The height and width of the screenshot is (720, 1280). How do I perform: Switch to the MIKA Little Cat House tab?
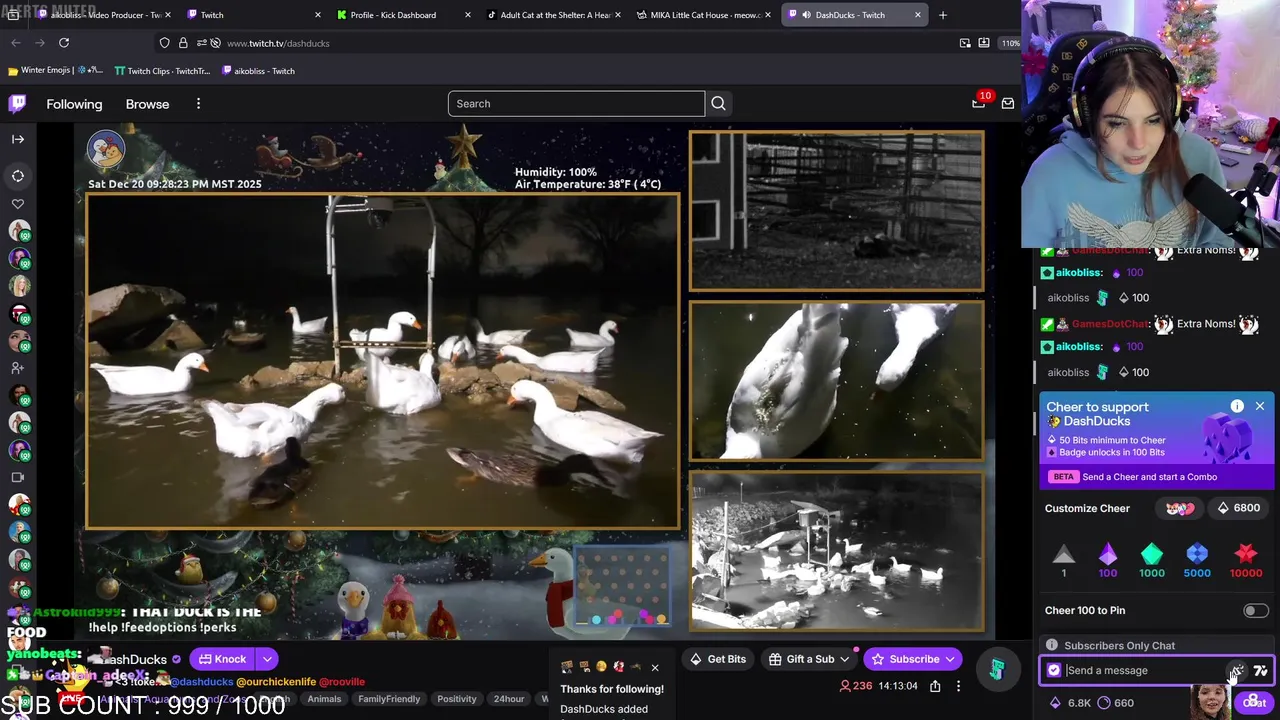pyautogui.click(x=705, y=15)
